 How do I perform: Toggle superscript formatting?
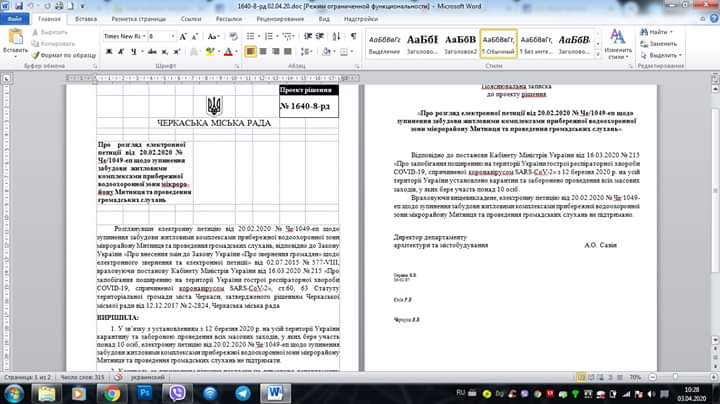coord(177,51)
